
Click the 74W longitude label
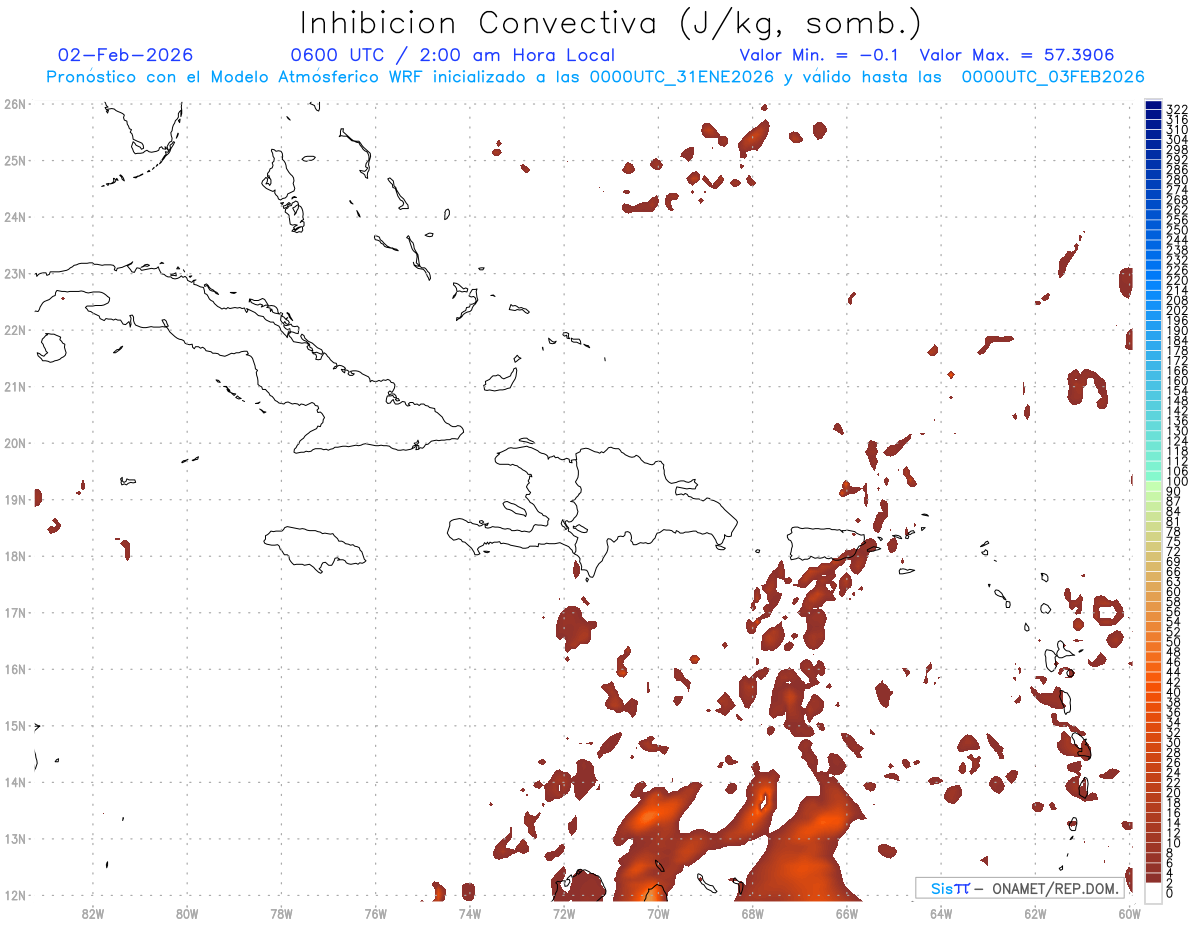pos(470,912)
